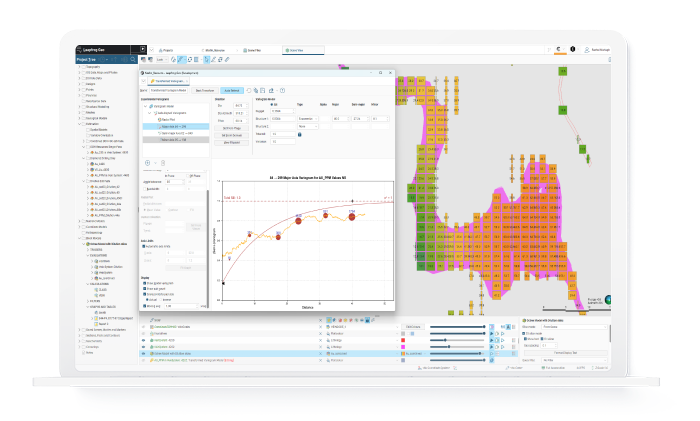Image resolution: width=700 pixels, height=421 pixels.
Task: Open the tab list chevron left of Projects tab
Action: [x=151, y=50]
